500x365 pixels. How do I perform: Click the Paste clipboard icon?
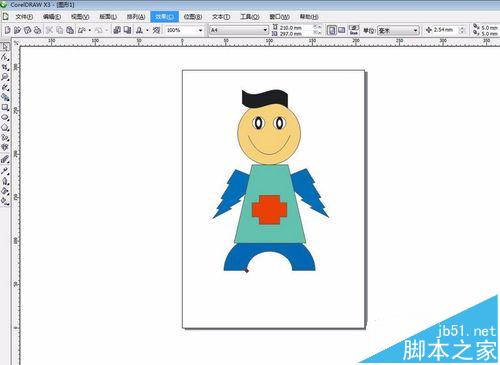tap(70, 30)
